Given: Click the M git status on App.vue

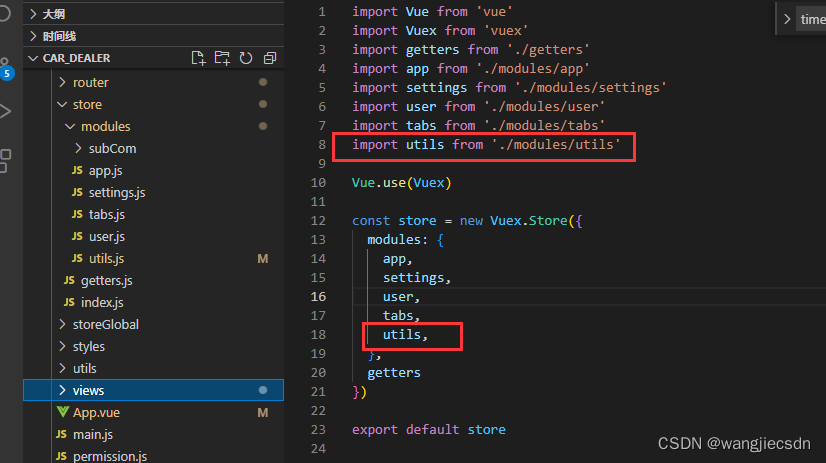Looking at the screenshot, I should click(263, 412).
